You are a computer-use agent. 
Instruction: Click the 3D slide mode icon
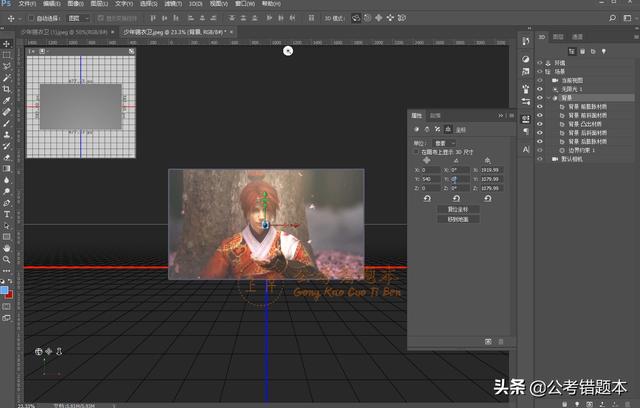coord(390,18)
